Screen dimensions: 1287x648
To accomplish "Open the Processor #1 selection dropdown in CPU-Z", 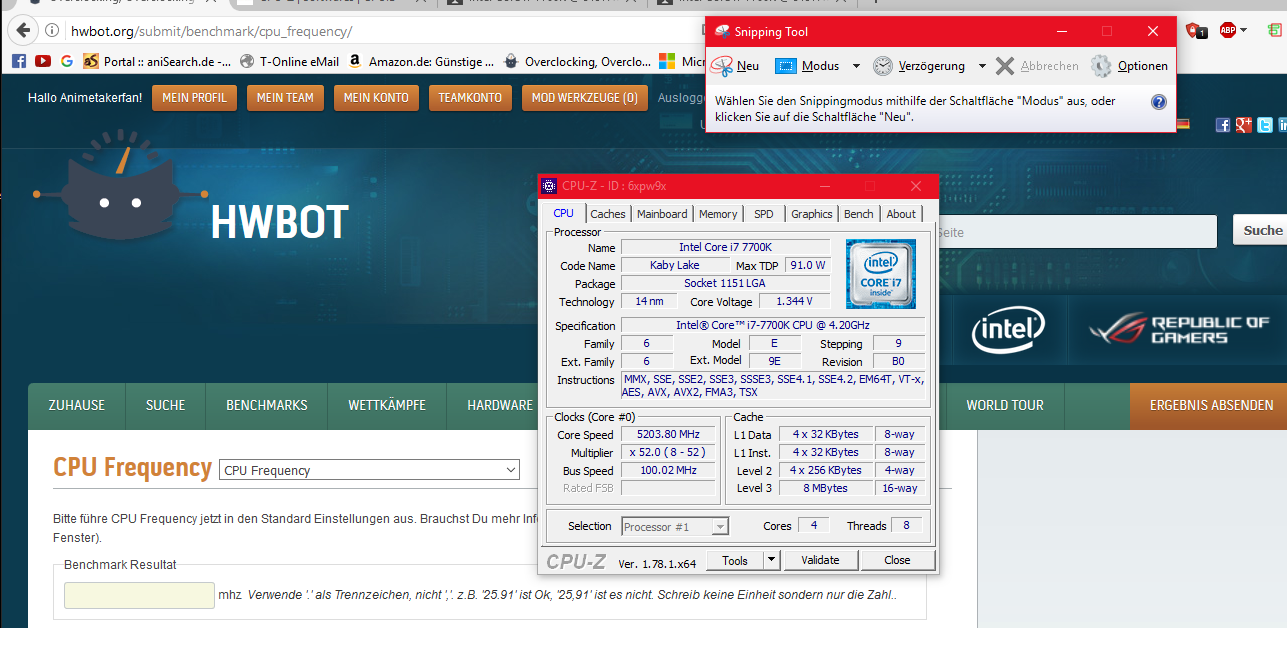I will (675, 526).
